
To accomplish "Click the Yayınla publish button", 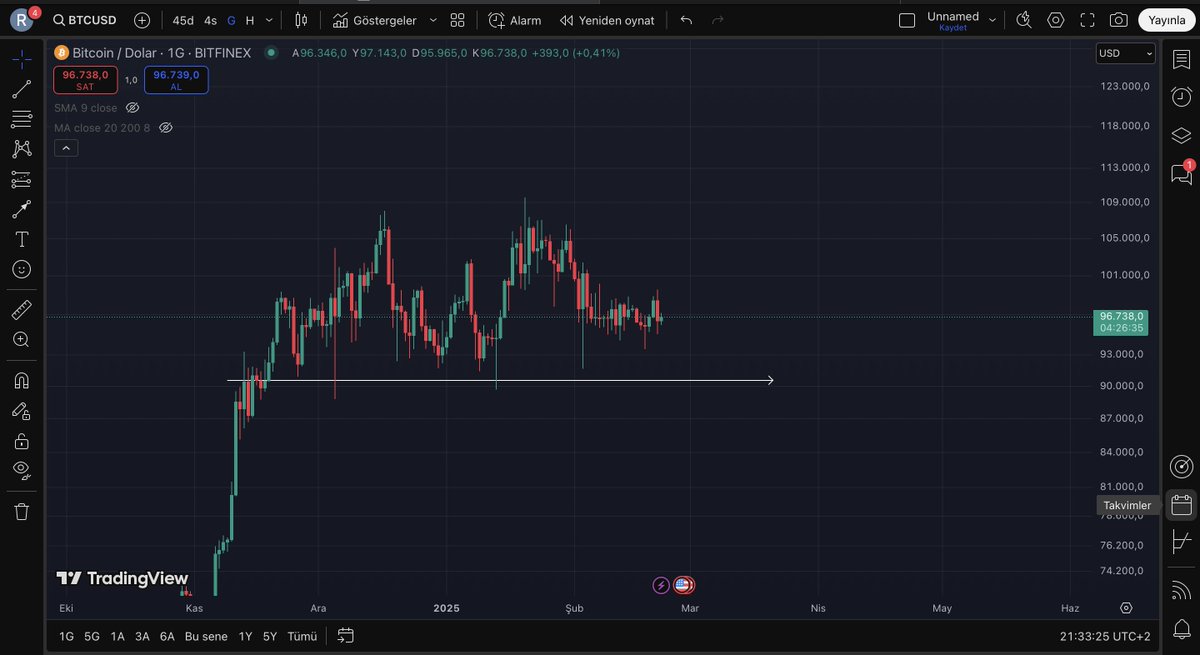I will pyautogui.click(x=1166, y=20).
